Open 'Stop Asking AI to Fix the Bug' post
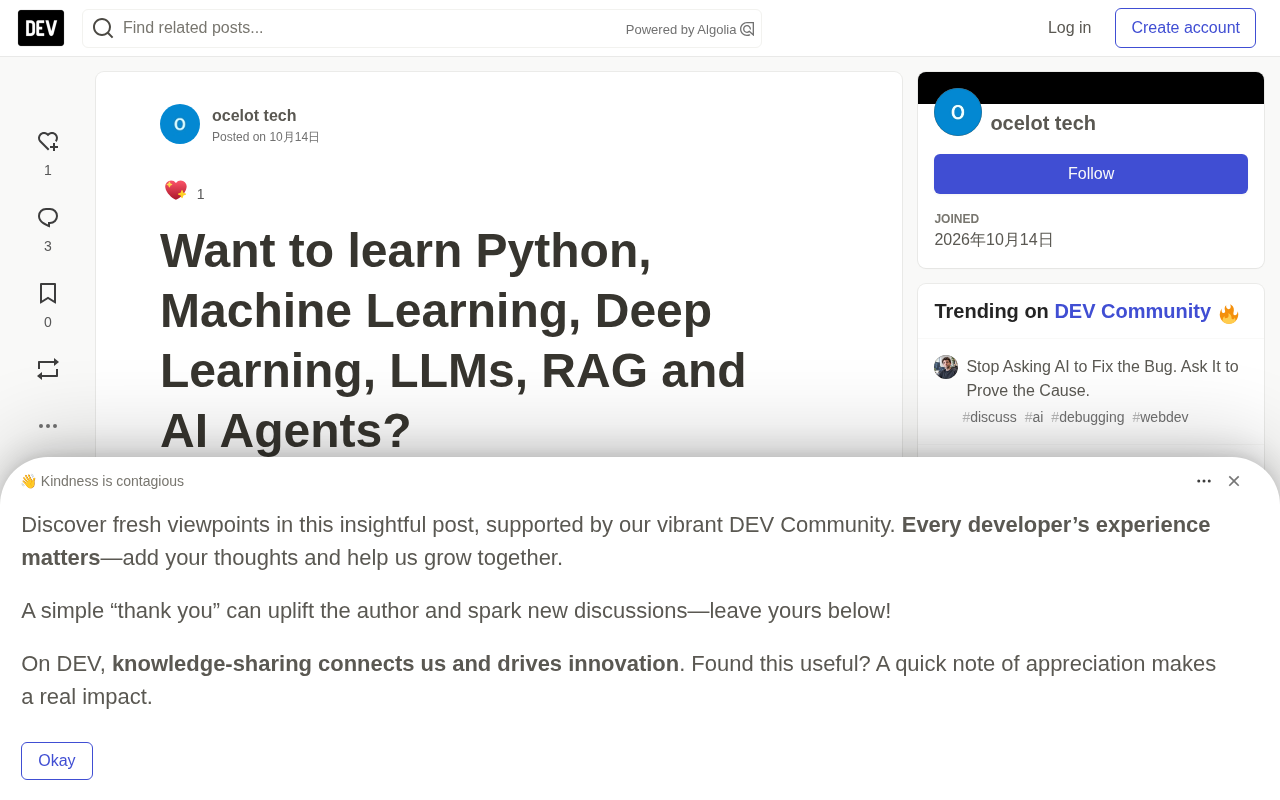The image size is (1280, 800). 1102,378
